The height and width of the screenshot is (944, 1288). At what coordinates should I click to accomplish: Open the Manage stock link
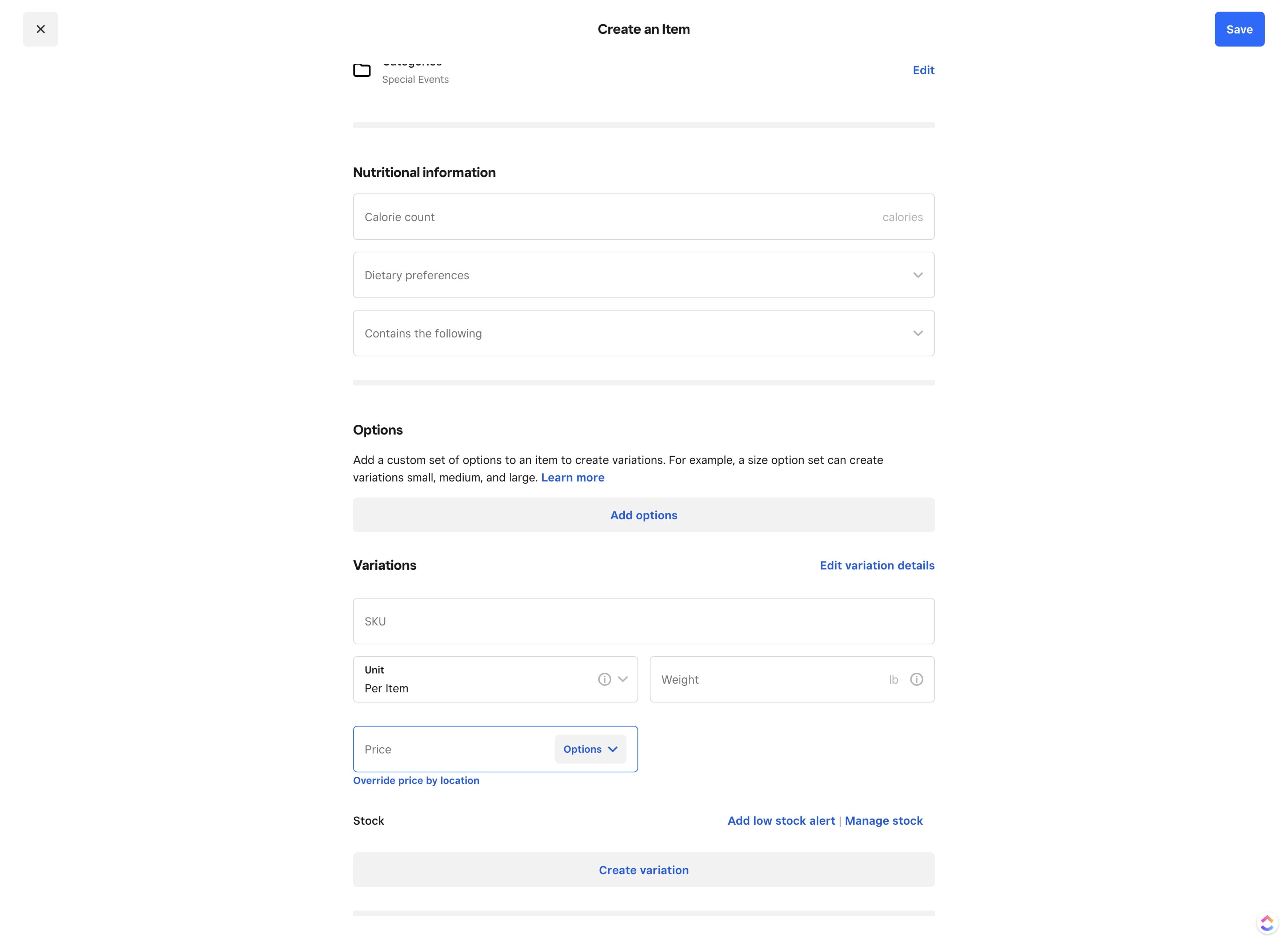[883, 821]
